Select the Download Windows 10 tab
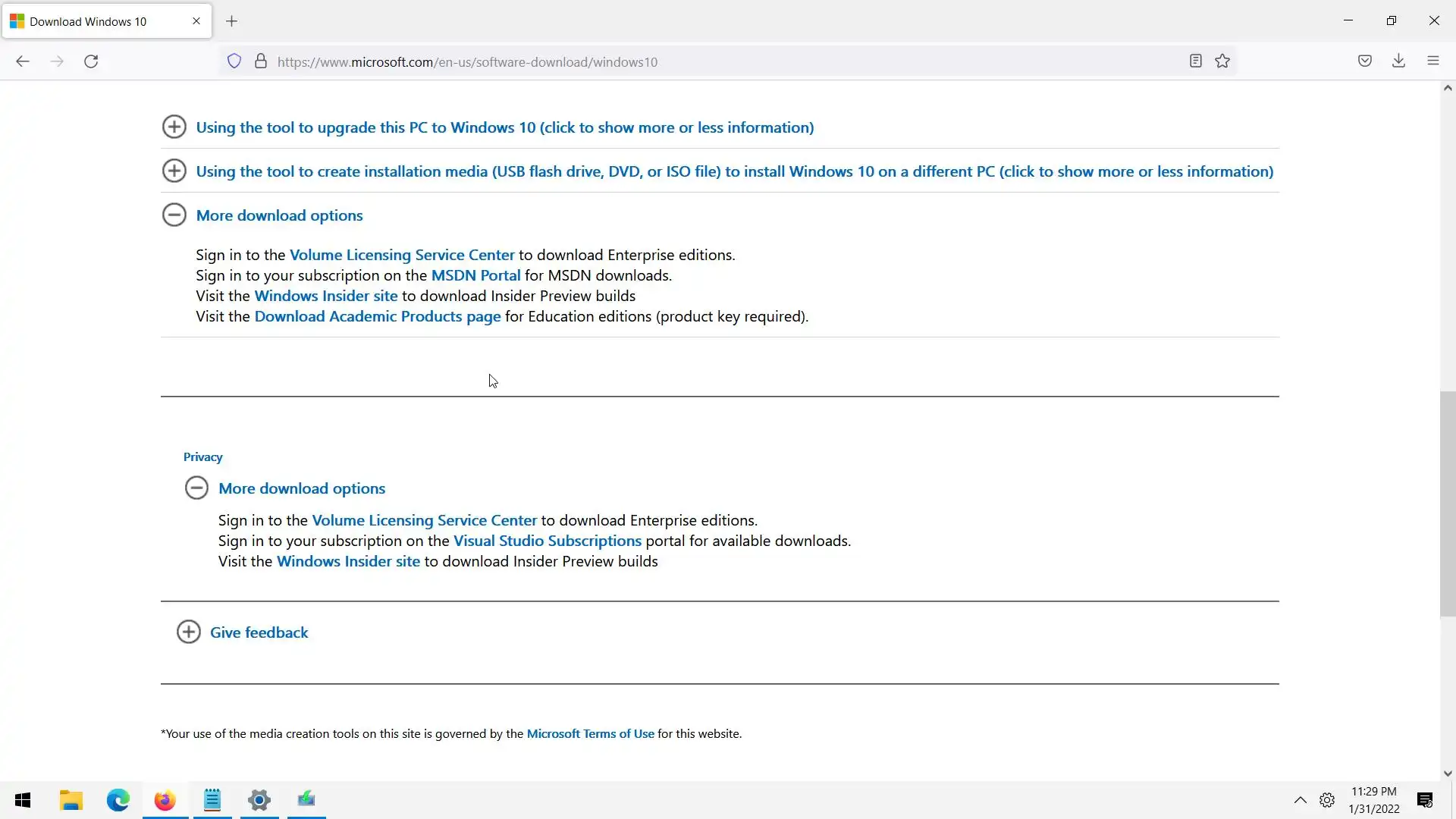Image resolution: width=1456 pixels, height=819 pixels. point(89,21)
